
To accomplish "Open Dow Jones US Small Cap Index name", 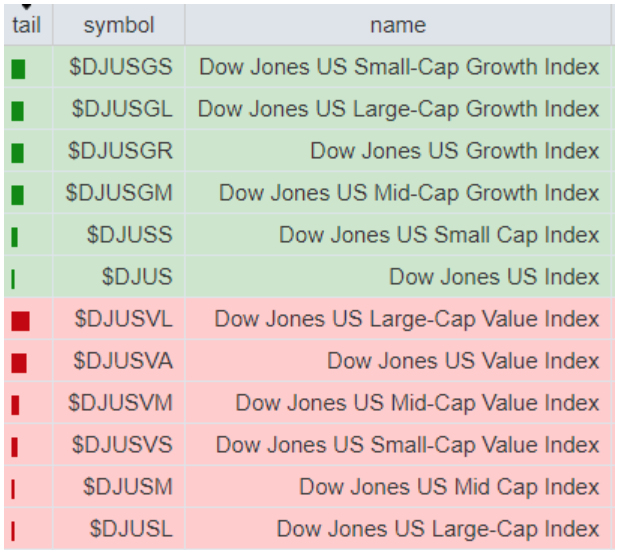I will (x=439, y=235).
